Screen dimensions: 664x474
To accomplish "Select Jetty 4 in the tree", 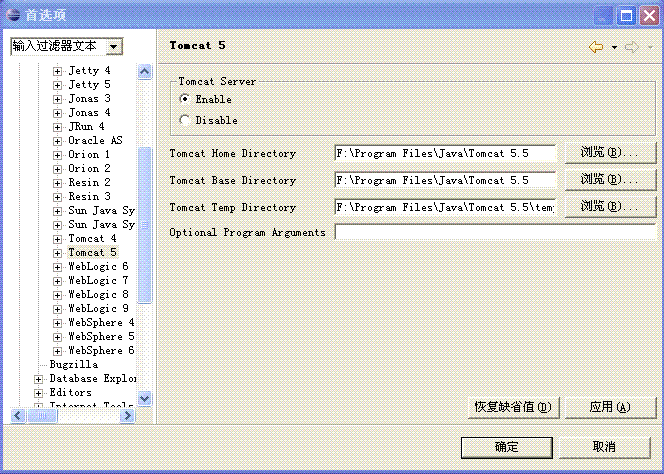I will (x=89, y=70).
